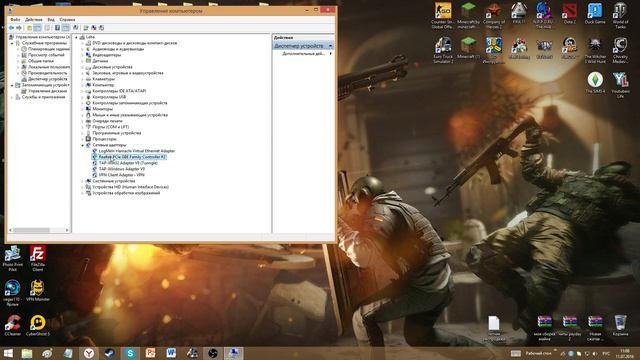Screen dimensions: 640x360
Task: Open the Действие menu
Action: (33, 19)
